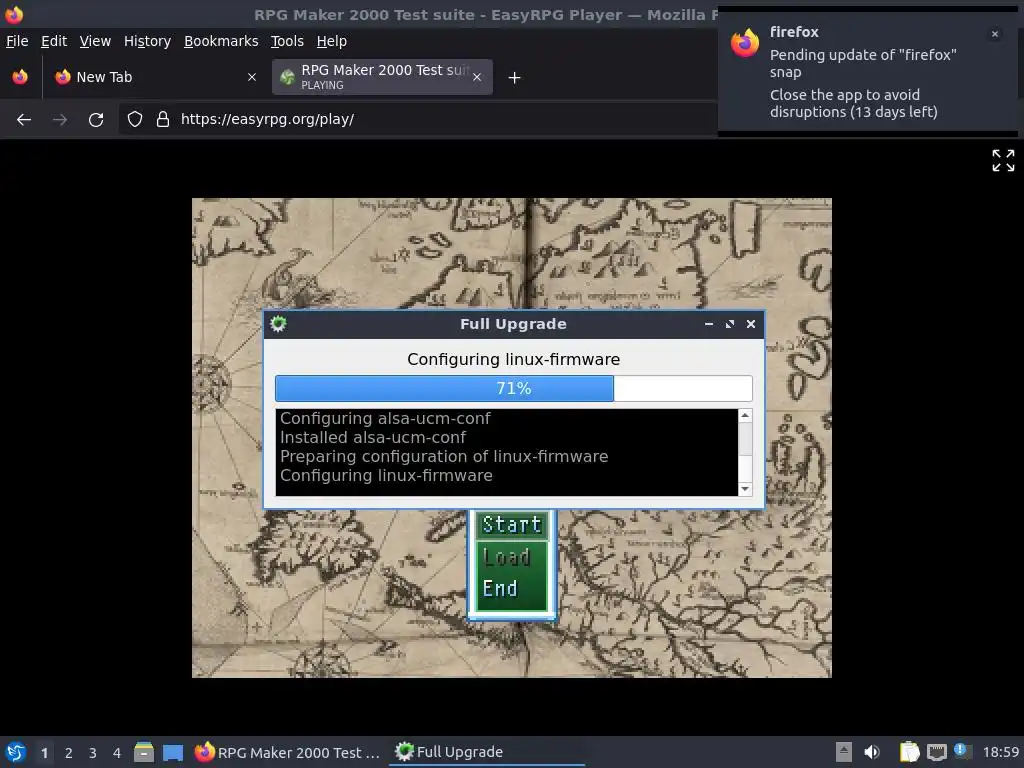Close the RPG Maker 2000 Test suite tab
This screenshot has height=768, width=1024.
477,77
